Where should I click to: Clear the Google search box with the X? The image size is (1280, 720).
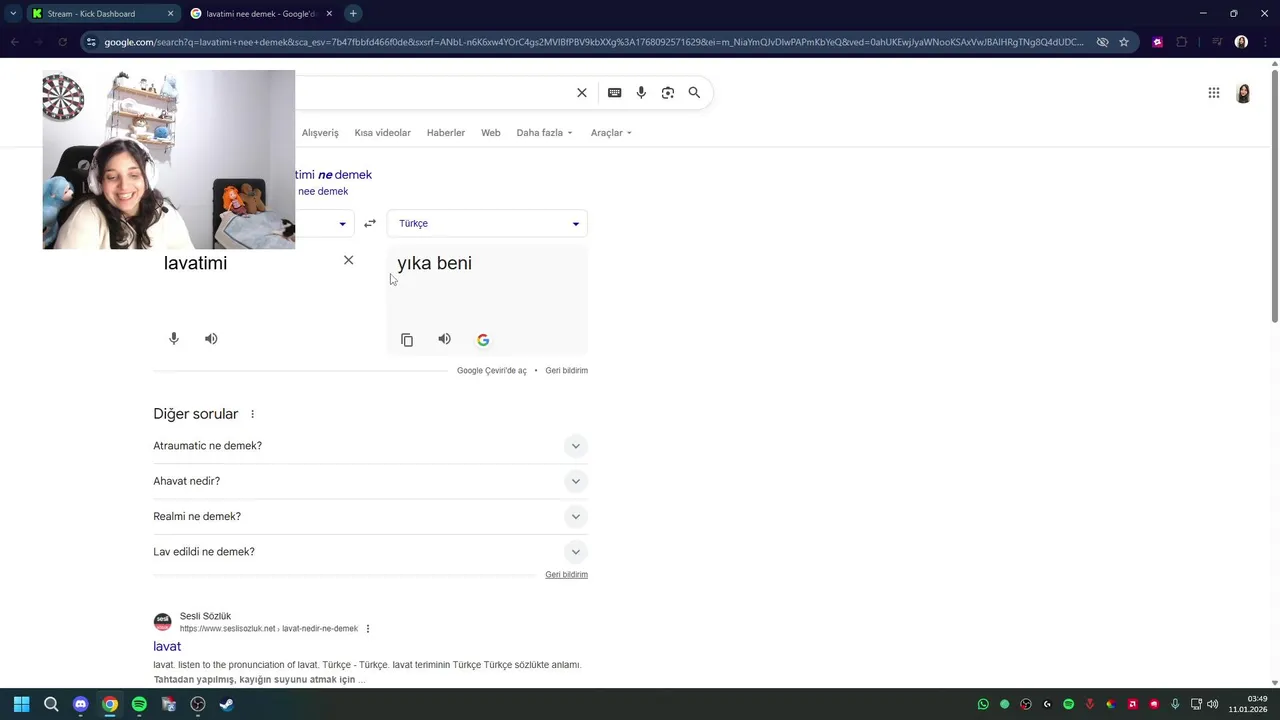(x=582, y=93)
